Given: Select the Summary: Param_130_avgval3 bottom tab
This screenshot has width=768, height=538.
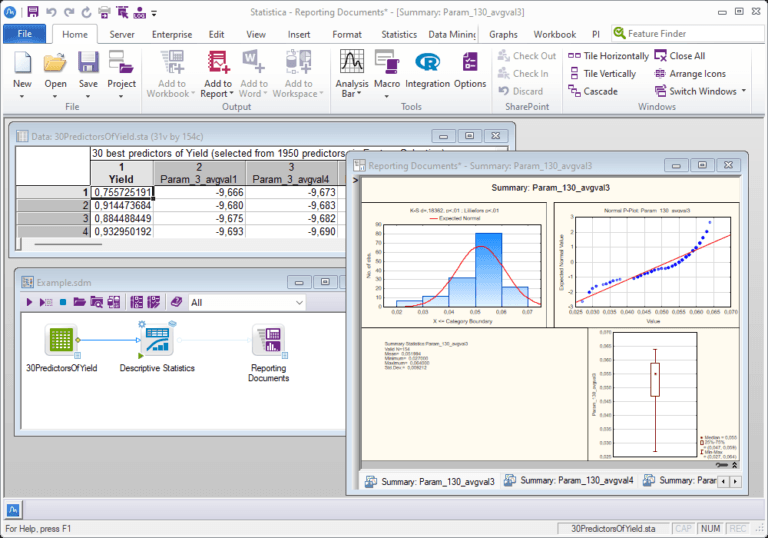Looking at the screenshot, I should click(430, 482).
